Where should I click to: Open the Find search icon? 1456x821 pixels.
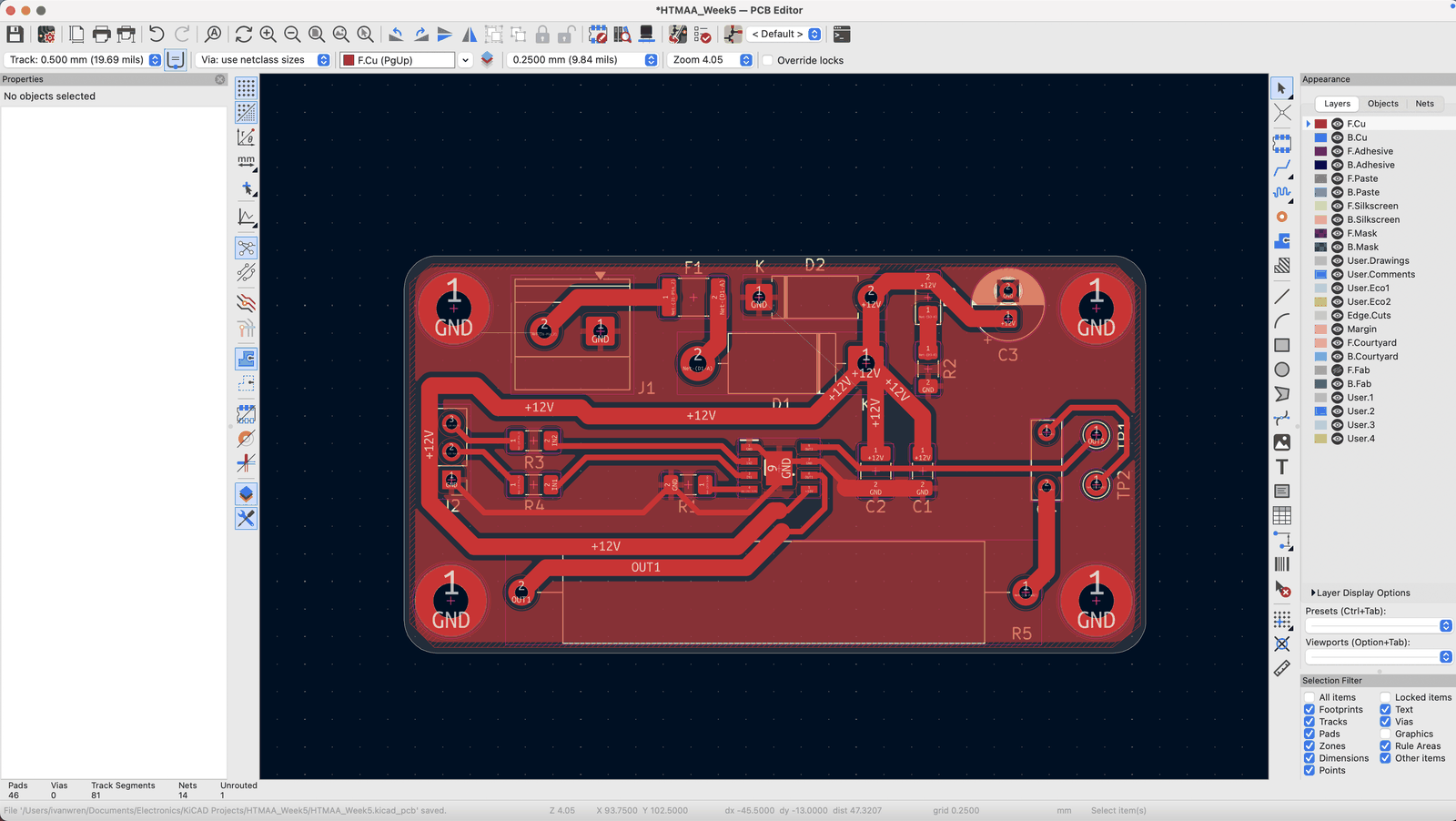tap(213, 35)
